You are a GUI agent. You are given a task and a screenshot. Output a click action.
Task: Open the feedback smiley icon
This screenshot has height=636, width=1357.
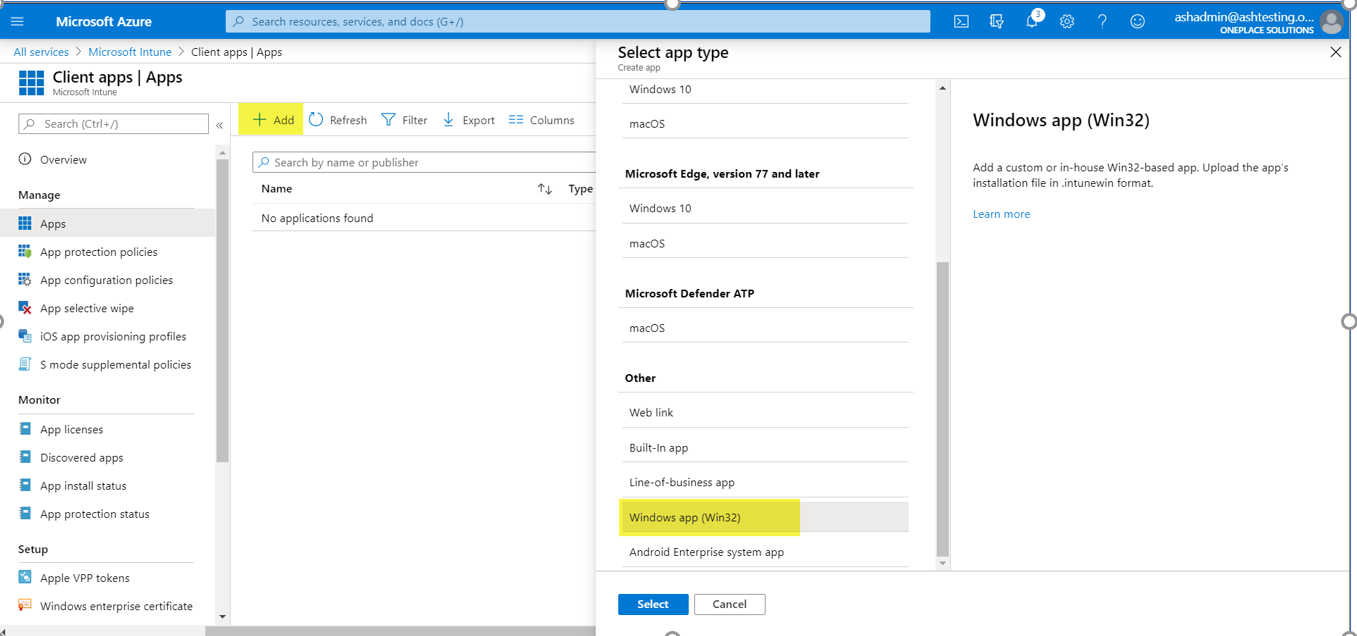click(1137, 21)
